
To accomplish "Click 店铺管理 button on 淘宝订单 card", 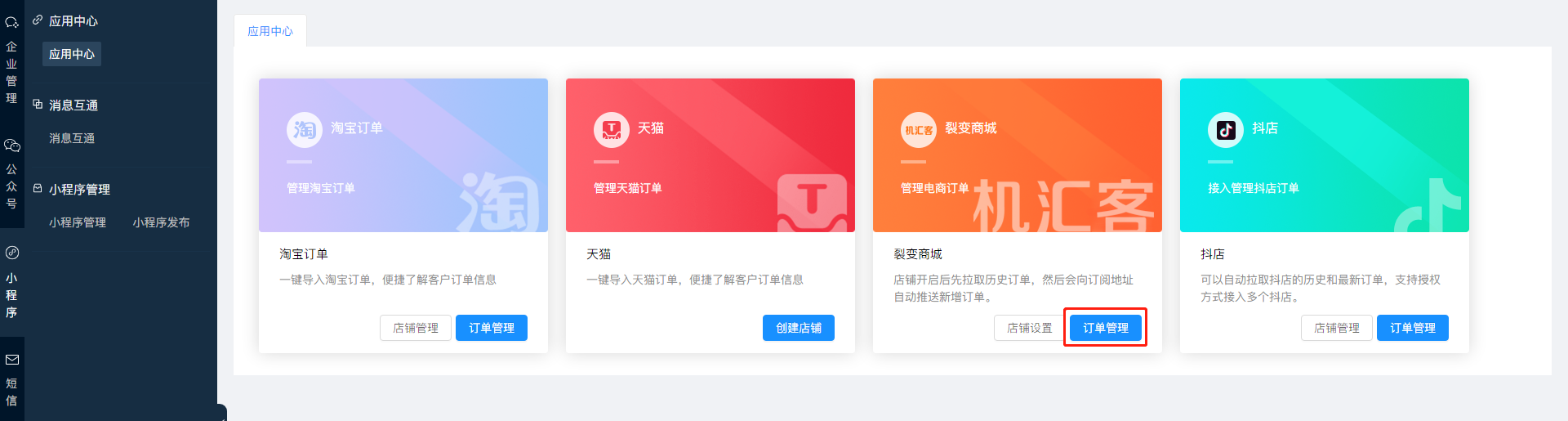I will tap(416, 328).
